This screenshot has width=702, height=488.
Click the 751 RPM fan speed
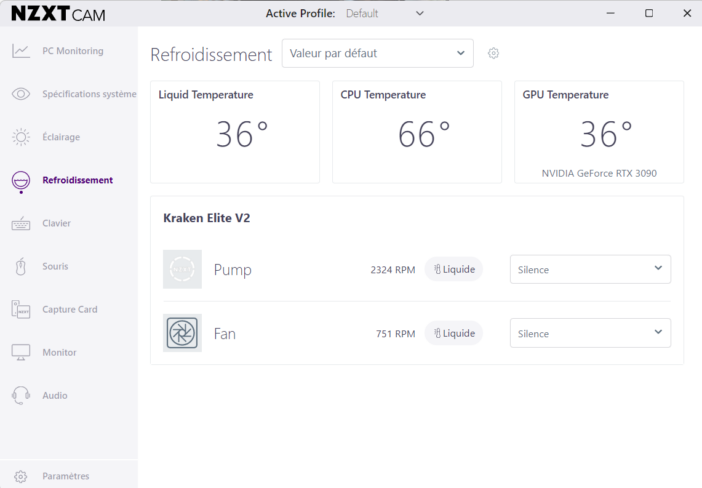(395, 334)
